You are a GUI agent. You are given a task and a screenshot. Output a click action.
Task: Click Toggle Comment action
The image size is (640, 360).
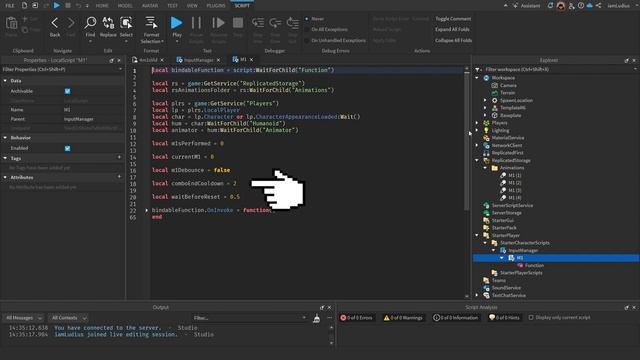453,19
